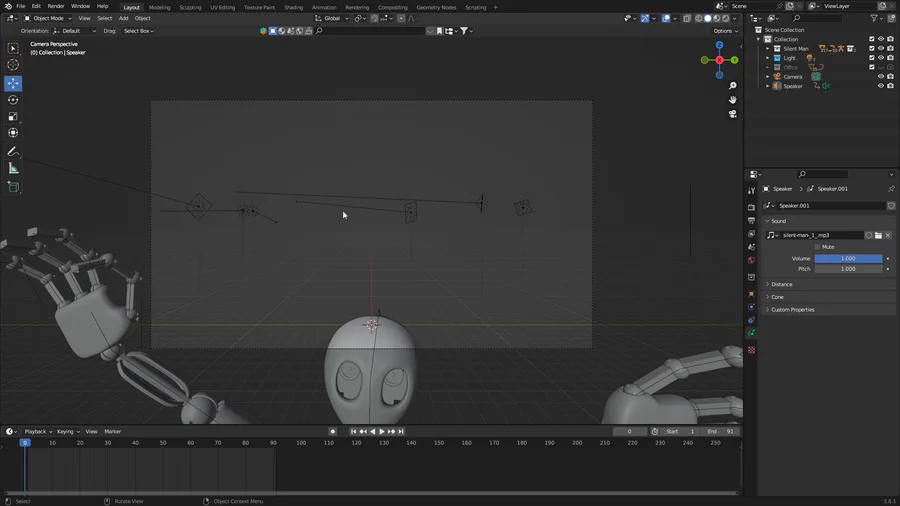
Task: Adjust the Volume slider field
Action: tap(848, 258)
